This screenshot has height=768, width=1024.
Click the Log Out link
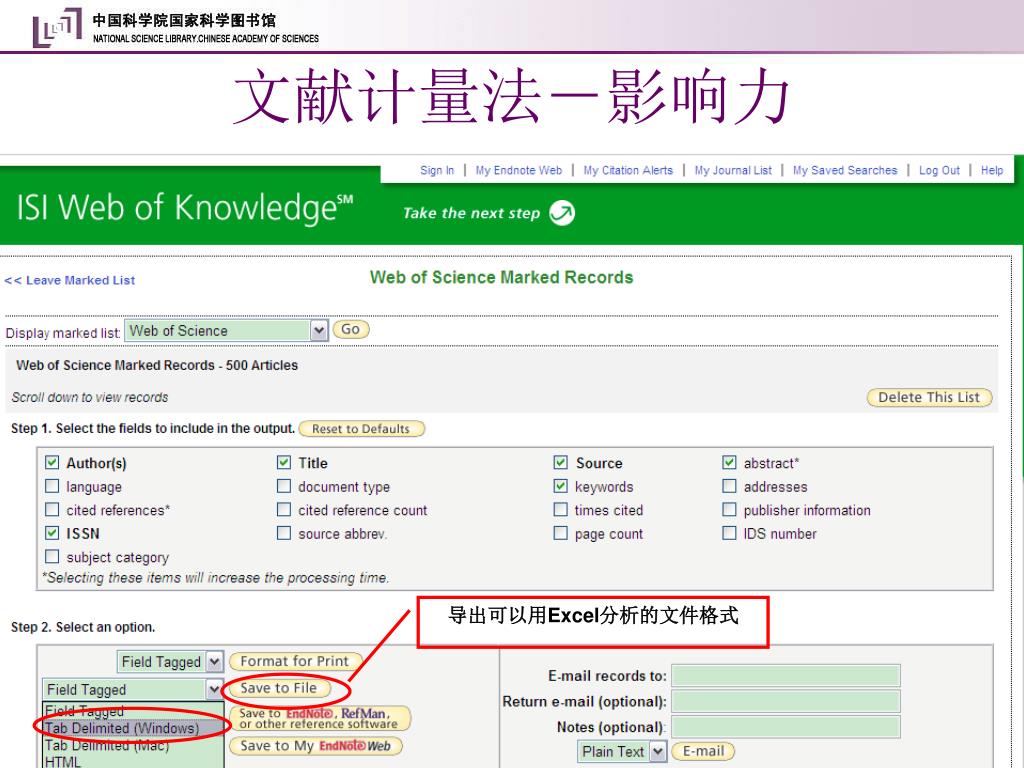pos(939,170)
